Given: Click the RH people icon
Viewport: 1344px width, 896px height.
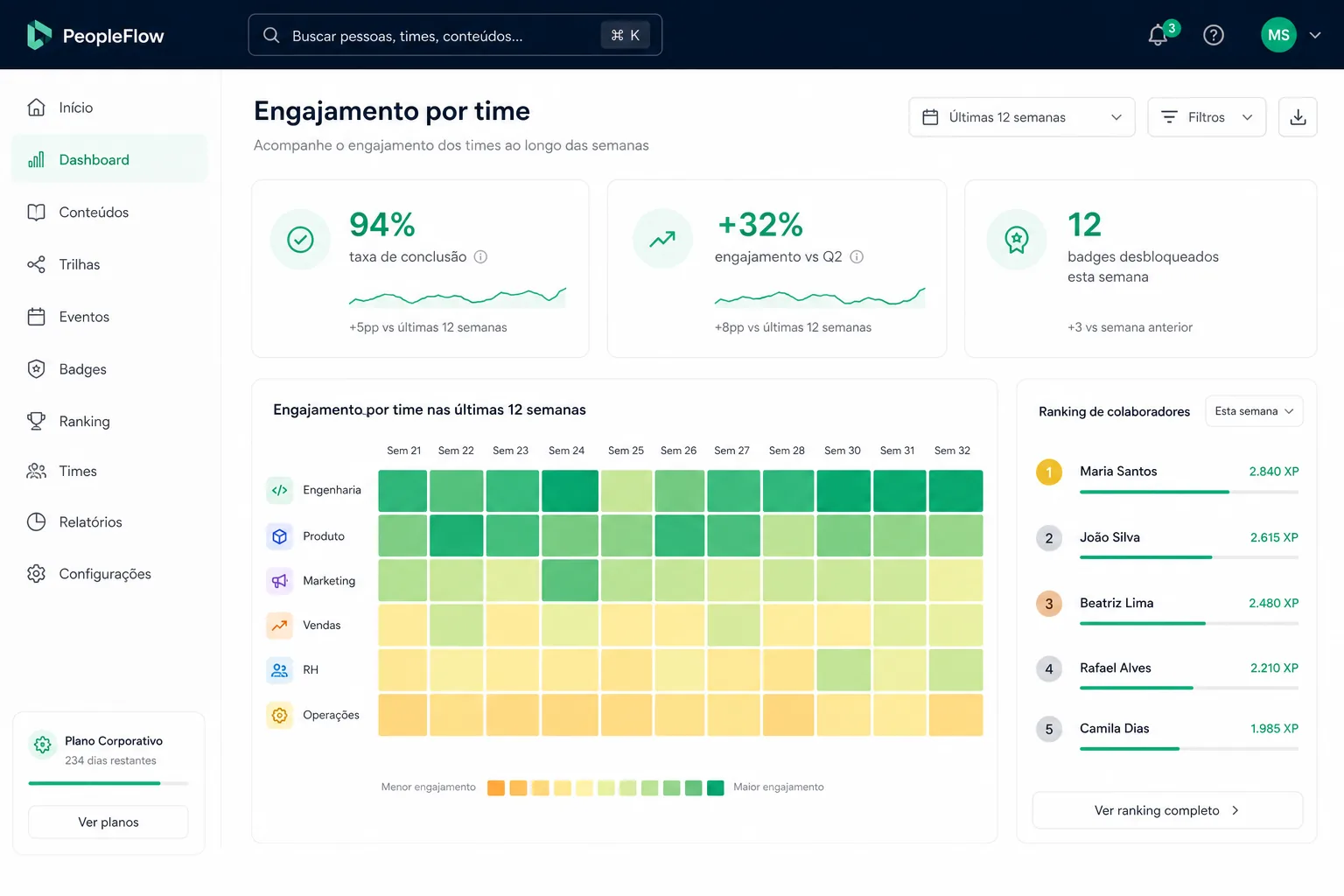Looking at the screenshot, I should 279,670.
